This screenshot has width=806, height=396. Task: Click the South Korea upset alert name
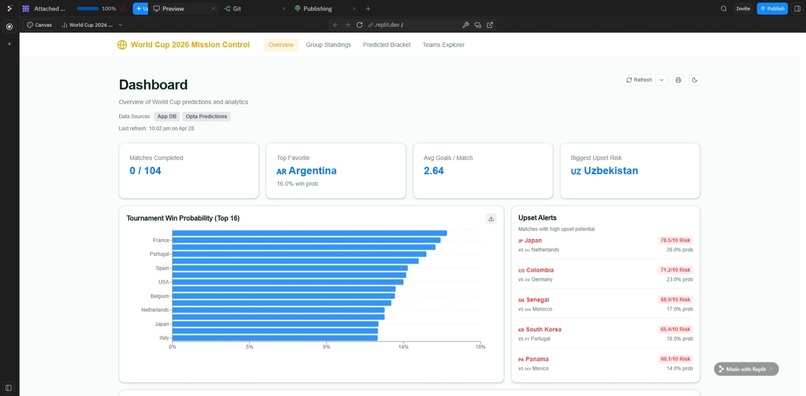point(543,330)
